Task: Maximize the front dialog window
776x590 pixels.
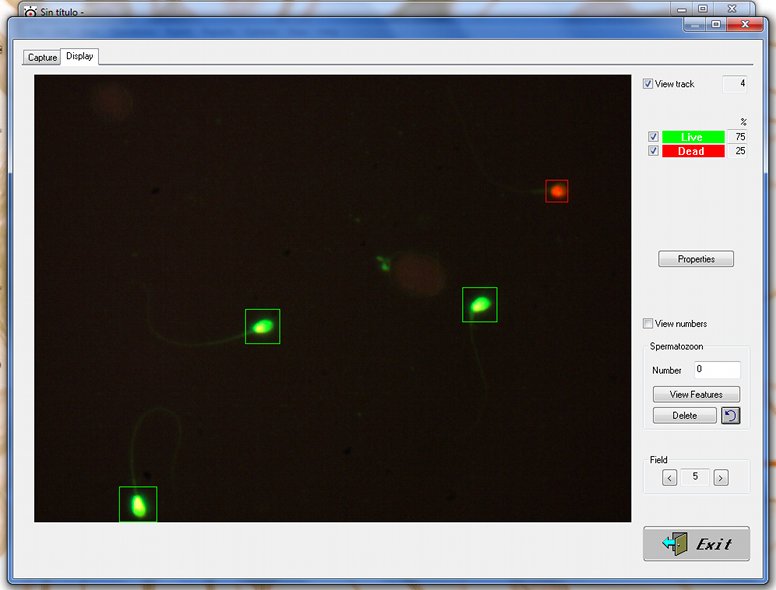Action: [x=716, y=24]
